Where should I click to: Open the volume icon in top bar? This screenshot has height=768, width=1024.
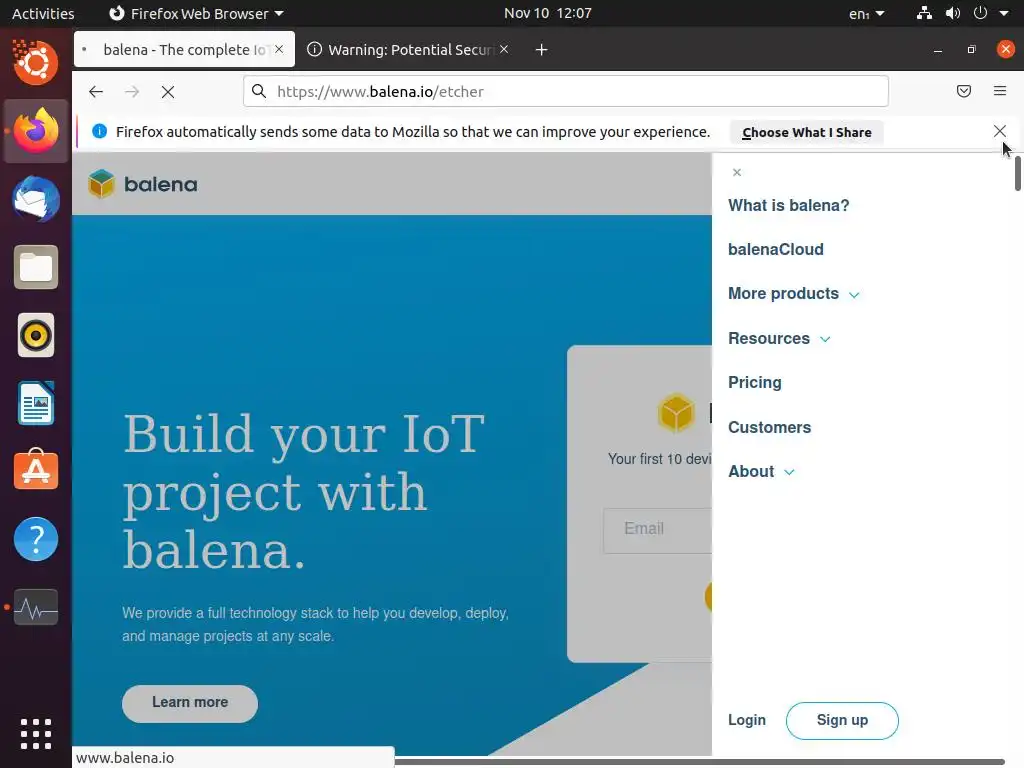click(x=953, y=13)
